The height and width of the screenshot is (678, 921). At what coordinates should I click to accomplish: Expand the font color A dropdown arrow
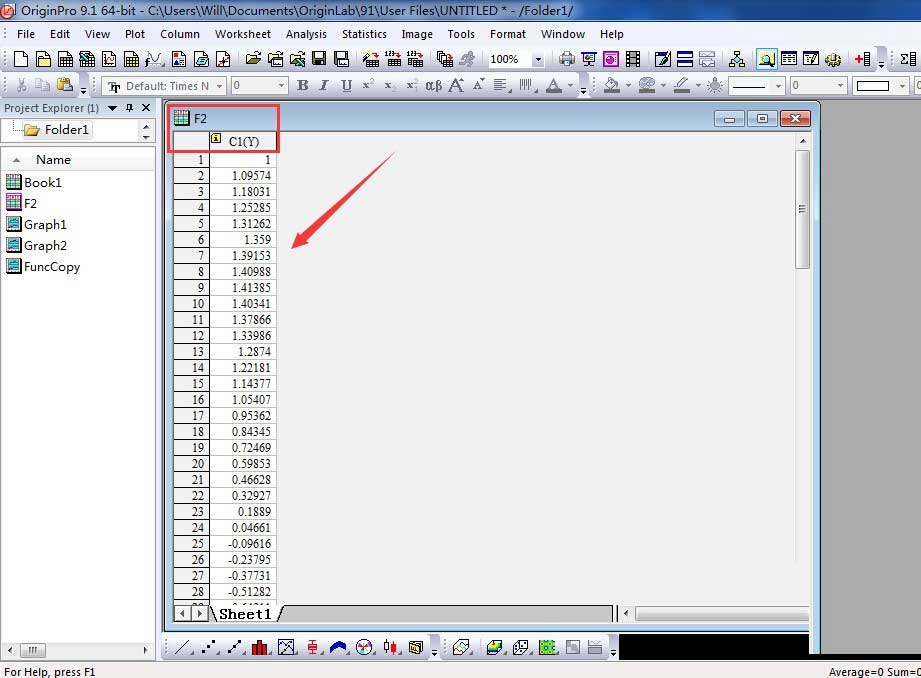[x=570, y=86]
